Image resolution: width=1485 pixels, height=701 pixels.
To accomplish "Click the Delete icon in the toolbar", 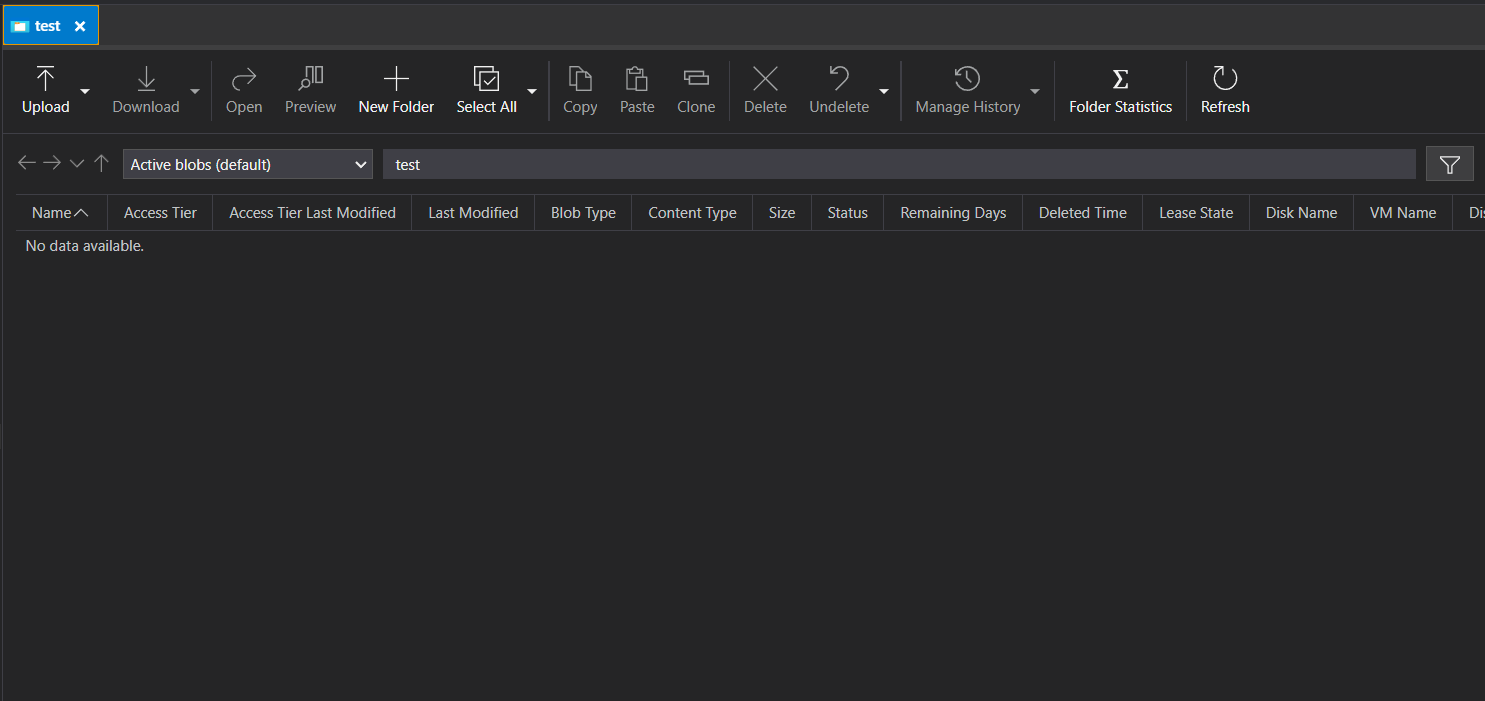I will point(765,89).
